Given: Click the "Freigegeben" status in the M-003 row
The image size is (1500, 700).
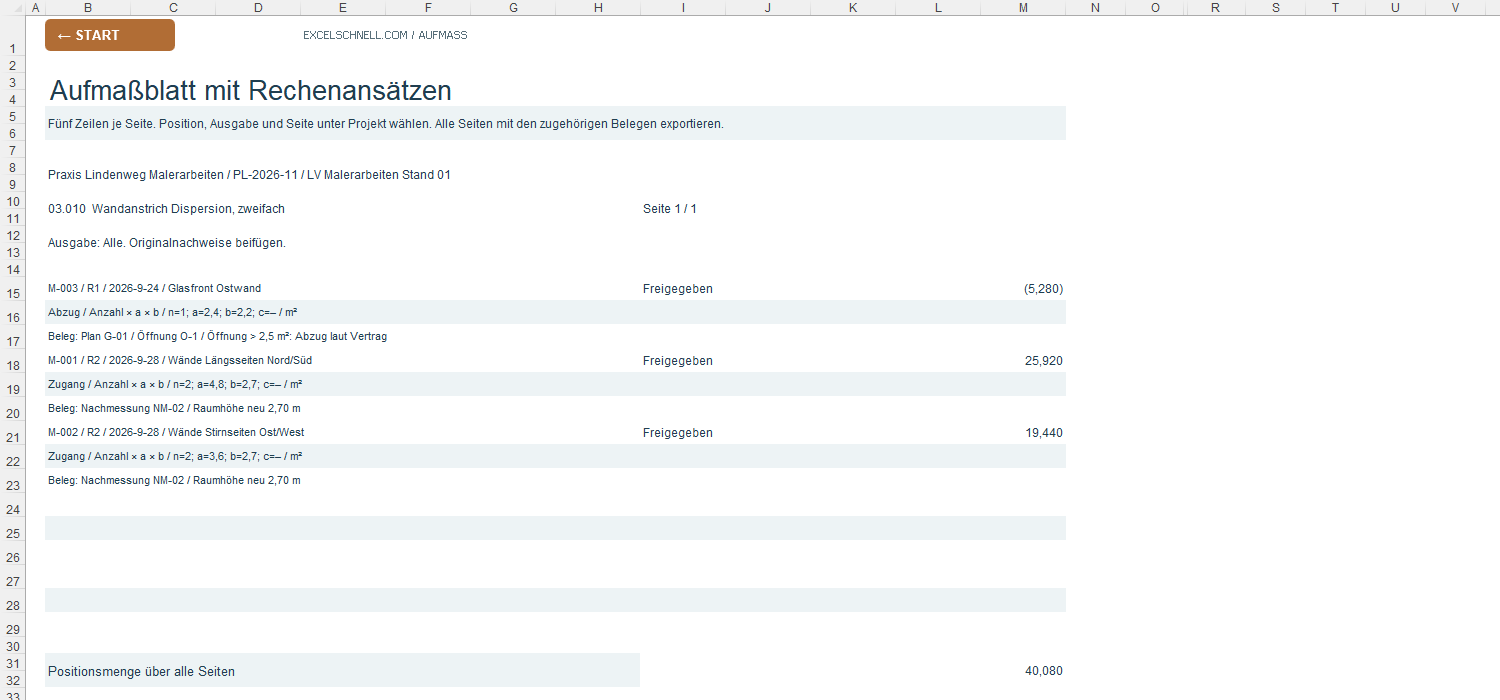Looking at the screenshot, I should [x=678, y=289].
